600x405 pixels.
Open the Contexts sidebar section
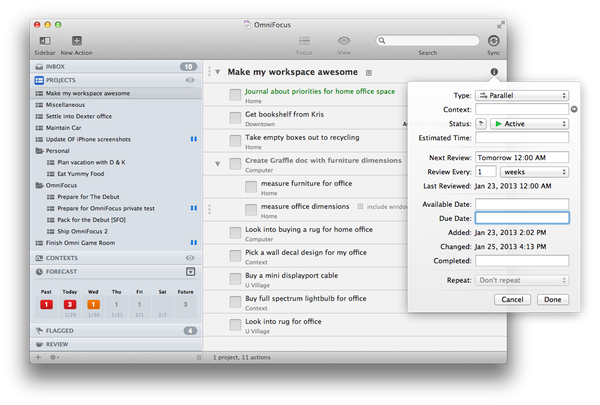(x=116, y=258)
